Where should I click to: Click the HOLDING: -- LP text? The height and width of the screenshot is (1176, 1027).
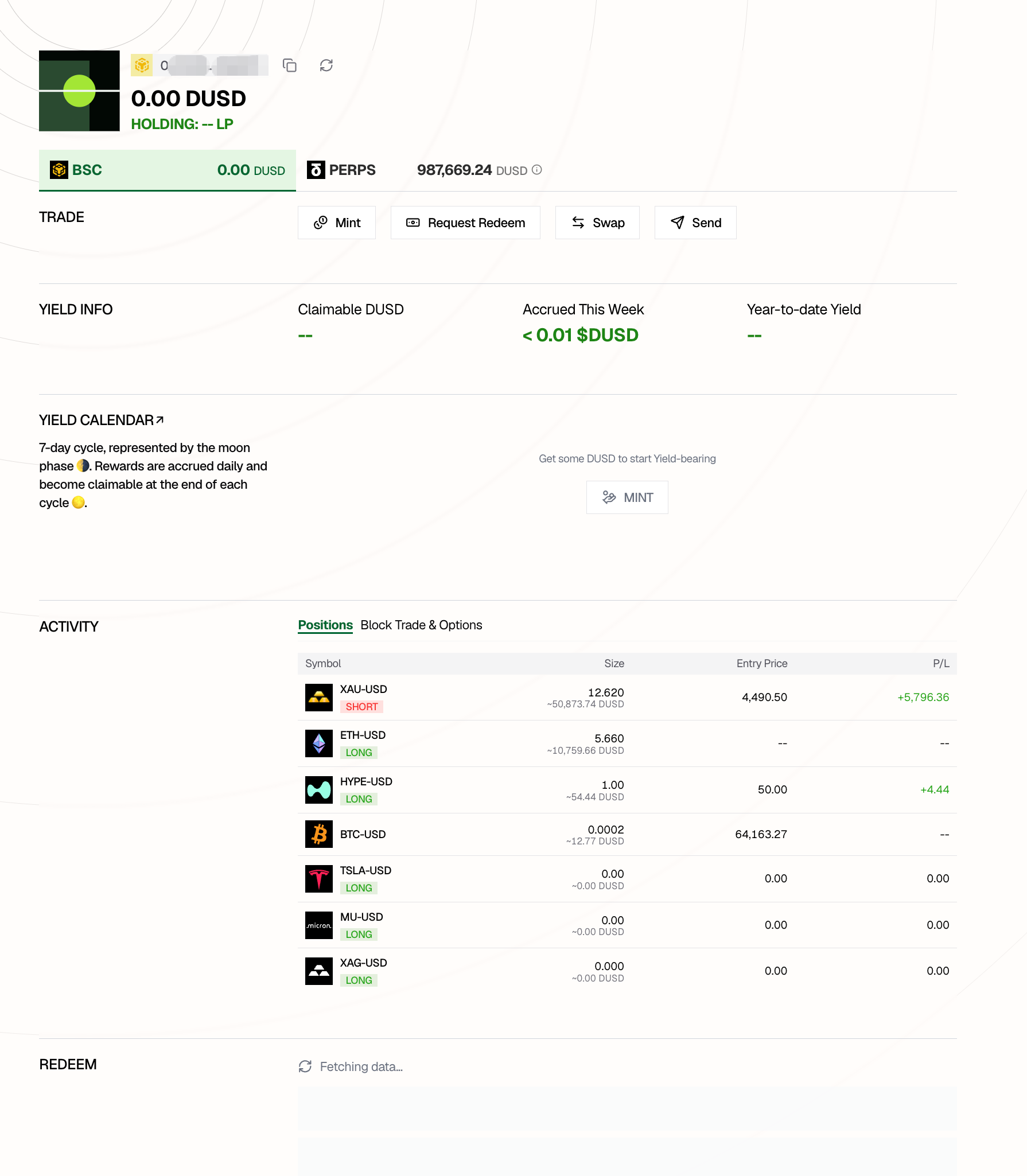[x=182, y=124]
